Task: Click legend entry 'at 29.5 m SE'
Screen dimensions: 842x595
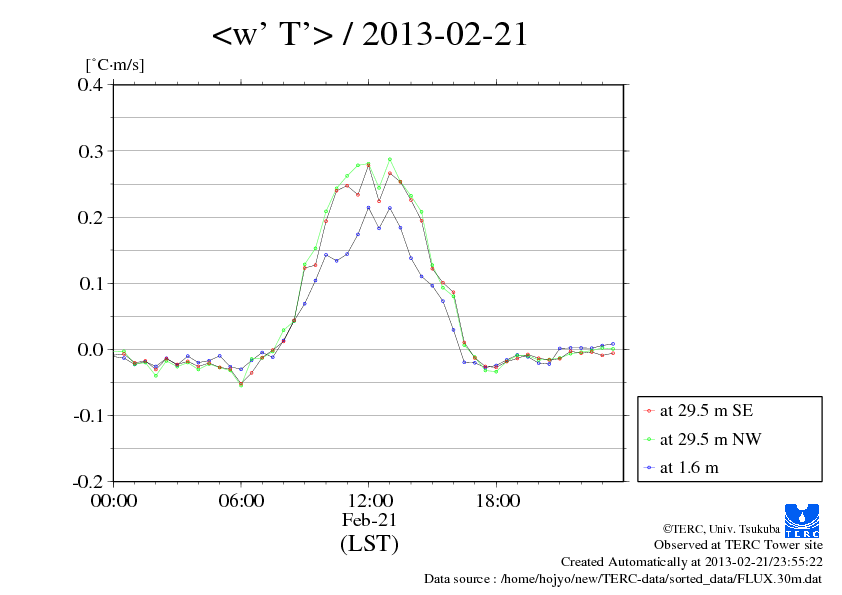Action: (x=706, y=411)
